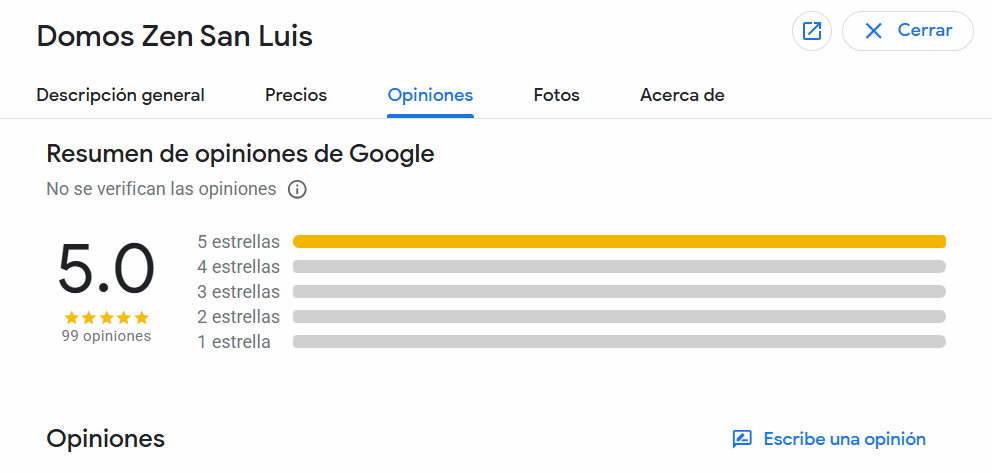Click the Escribe una opinión link
The image size is (992, 473).
(x=844, y=439)
